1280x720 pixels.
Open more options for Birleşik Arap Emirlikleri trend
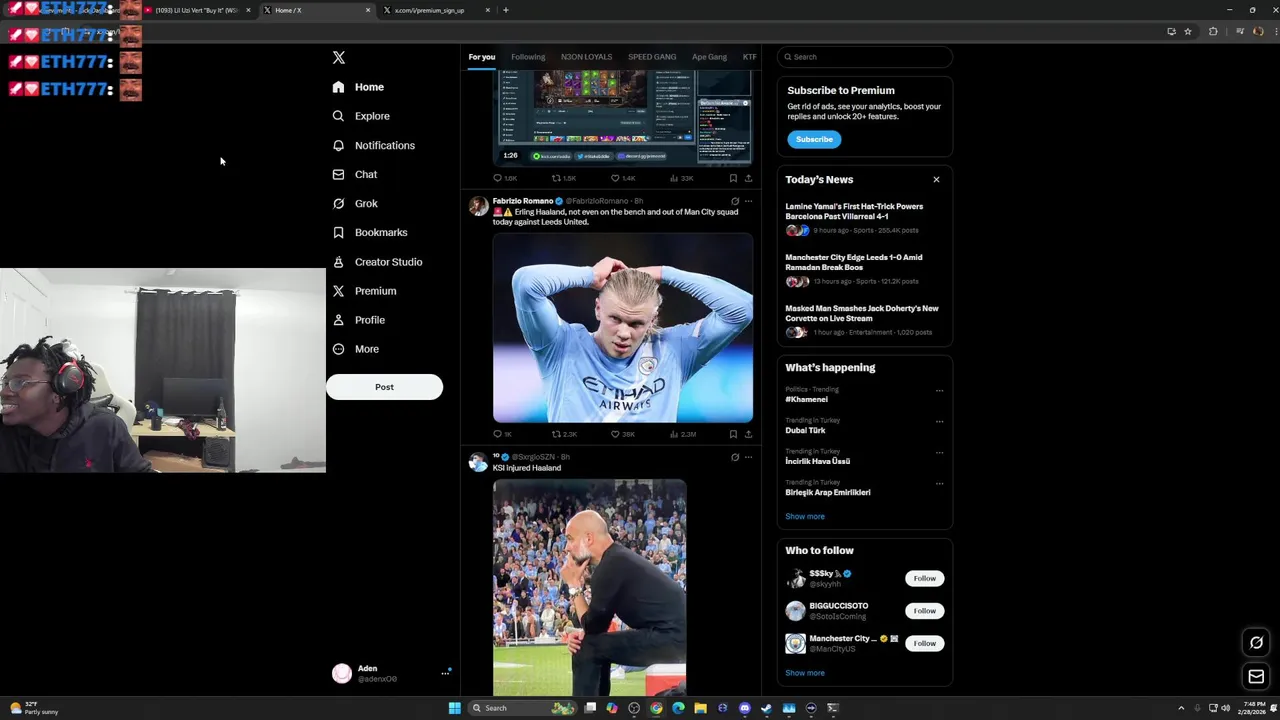939,484
